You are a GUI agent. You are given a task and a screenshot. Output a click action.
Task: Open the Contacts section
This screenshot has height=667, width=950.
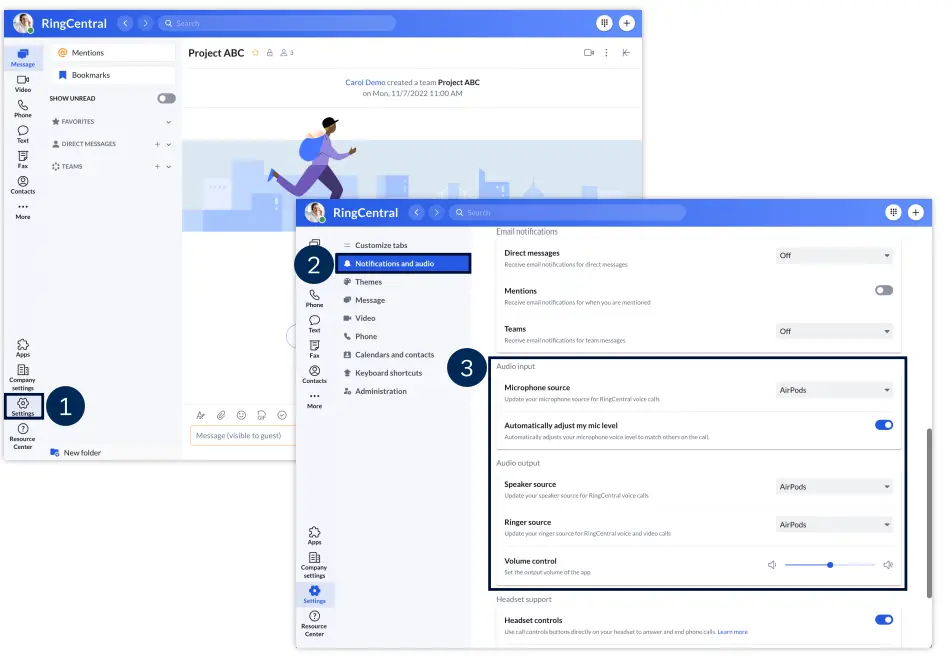pos(22,185)
